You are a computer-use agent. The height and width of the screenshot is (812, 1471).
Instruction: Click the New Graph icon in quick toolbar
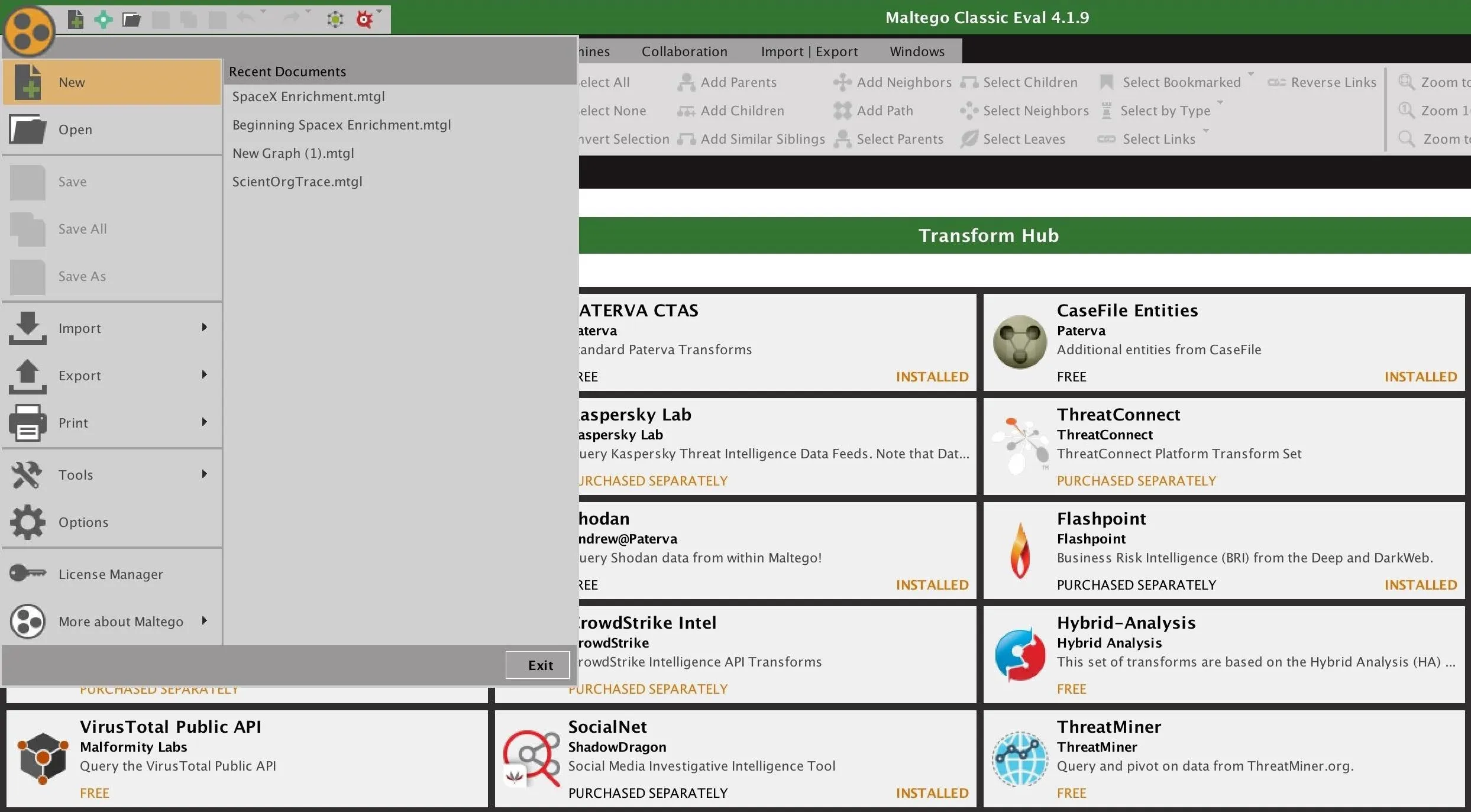click(75, 20)
